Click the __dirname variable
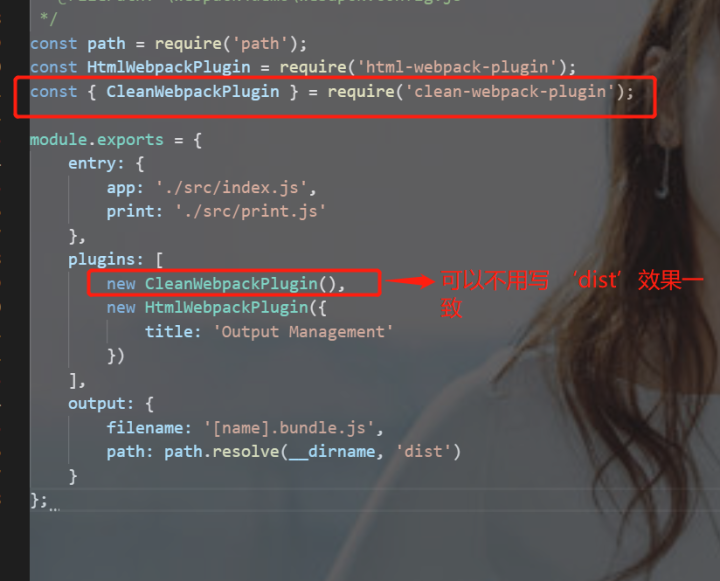 pos(333,452)
